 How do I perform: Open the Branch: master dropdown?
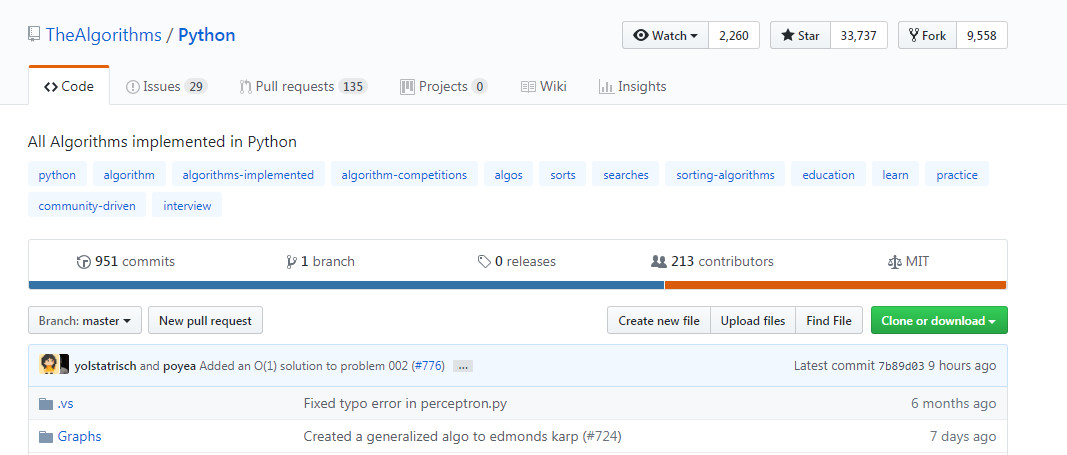[x=85, y=320]
